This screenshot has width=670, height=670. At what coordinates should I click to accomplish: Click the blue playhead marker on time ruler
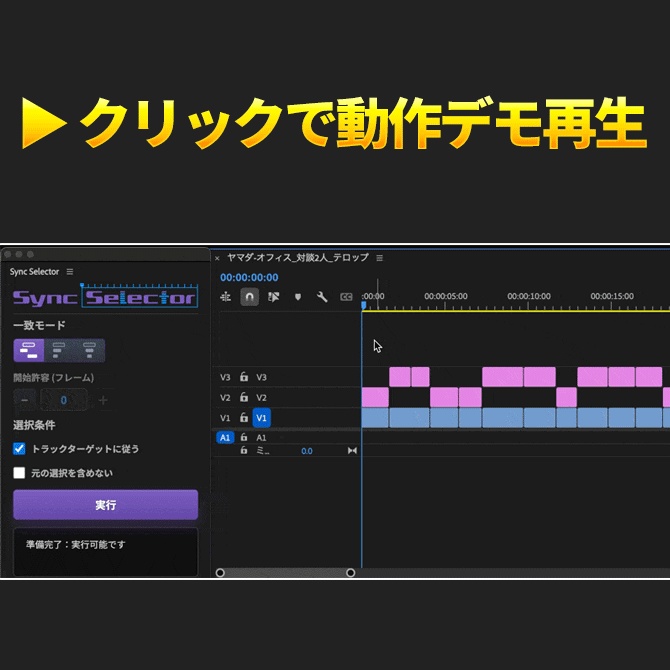pyautogui.click(x=364, y=305)
